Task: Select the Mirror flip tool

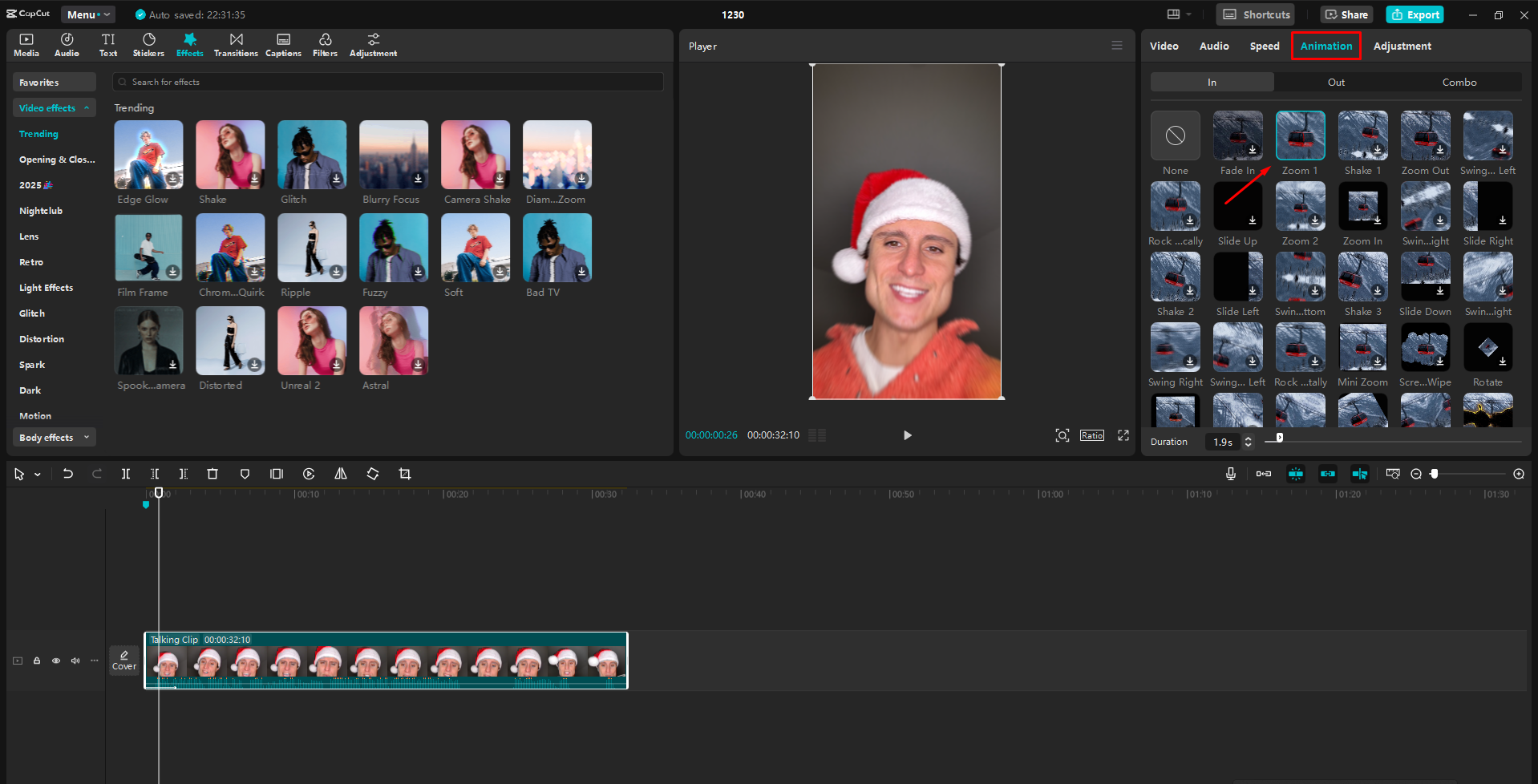Action: (x=340, y=474)
